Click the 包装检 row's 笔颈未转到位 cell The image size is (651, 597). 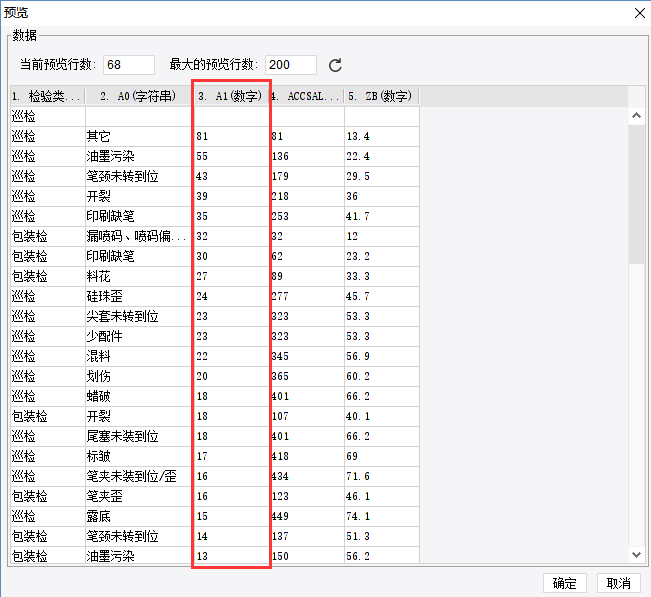pyautogui.click(x=139, y=536)
